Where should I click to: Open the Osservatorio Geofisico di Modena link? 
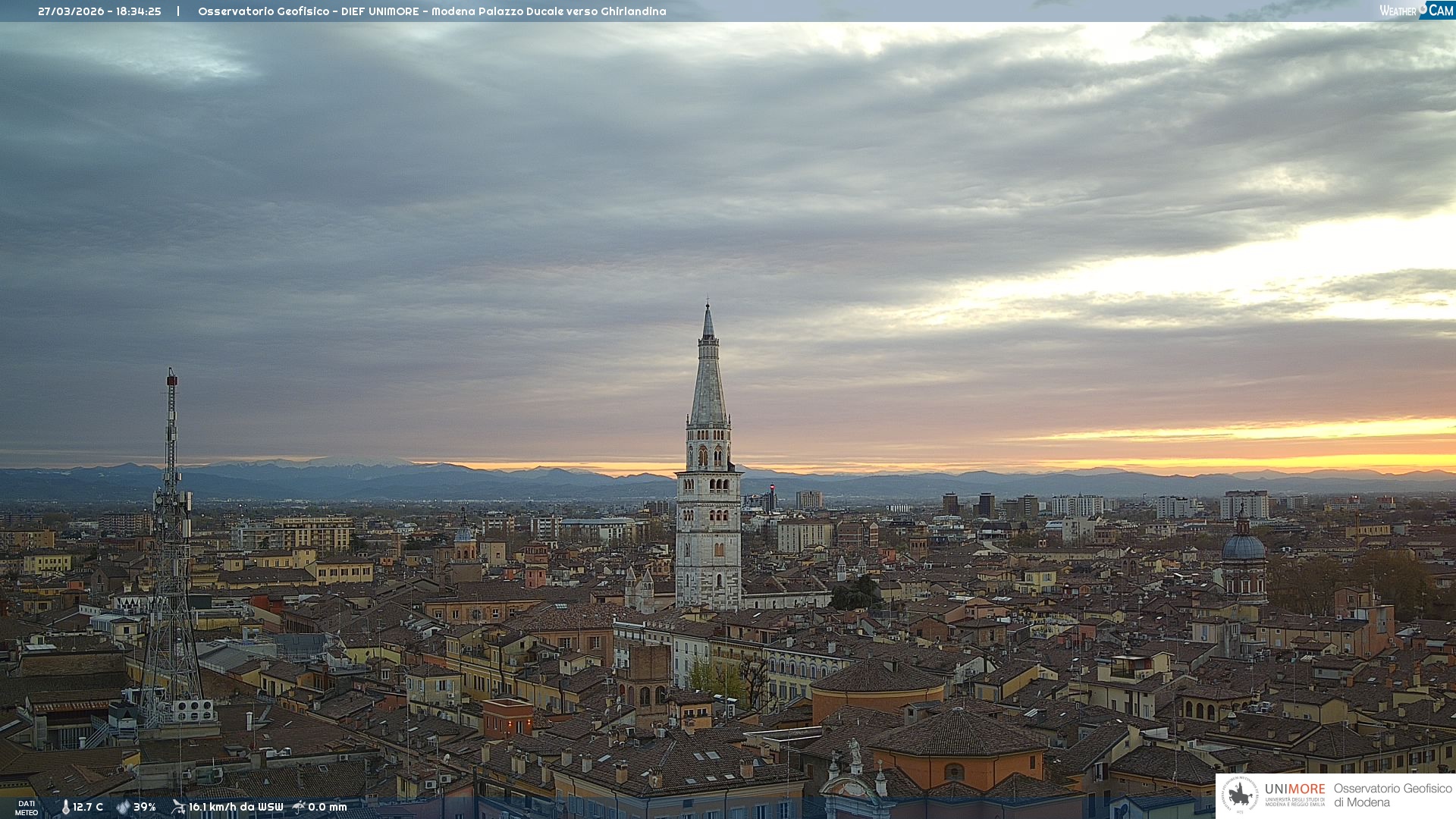pos(1392,795)
